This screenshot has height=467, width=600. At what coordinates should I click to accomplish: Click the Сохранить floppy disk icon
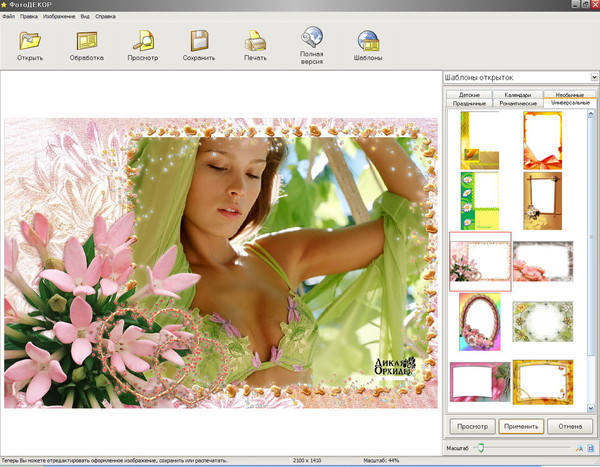[x=199, y=41]
